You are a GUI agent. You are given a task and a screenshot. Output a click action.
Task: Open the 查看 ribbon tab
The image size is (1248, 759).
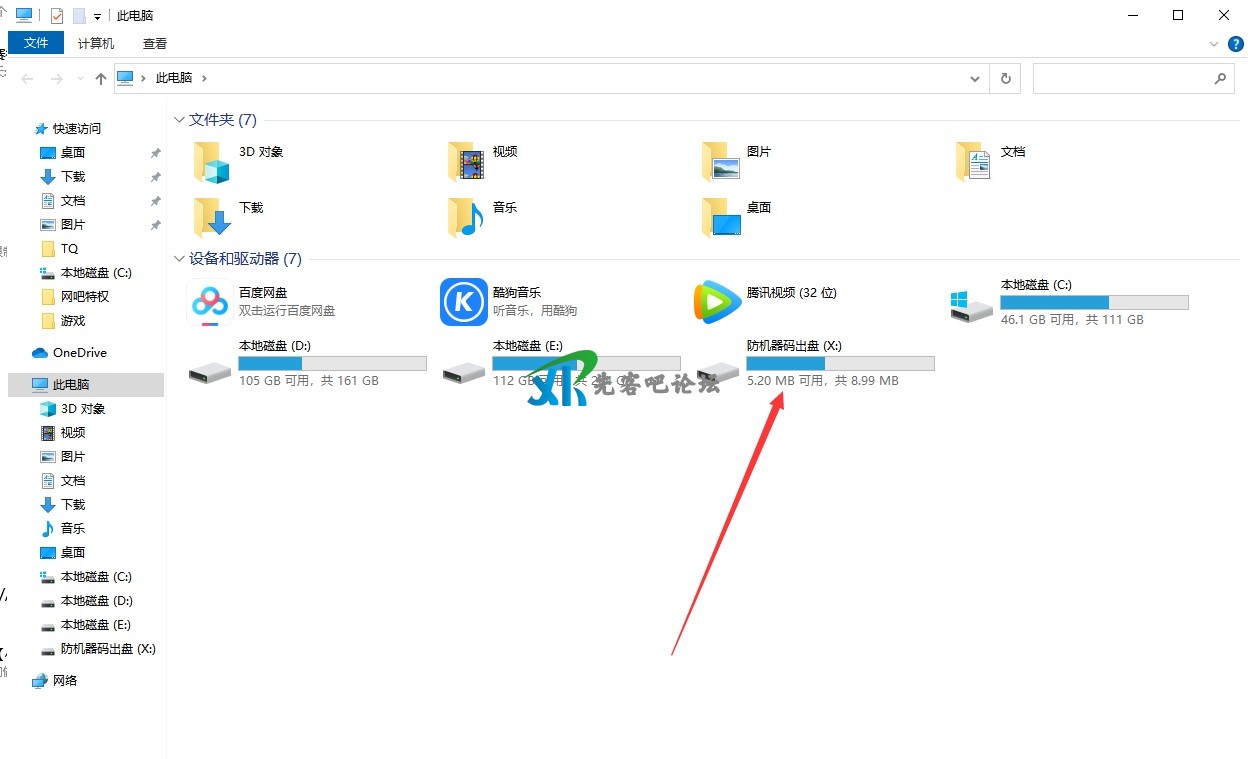tap(155, 43)
